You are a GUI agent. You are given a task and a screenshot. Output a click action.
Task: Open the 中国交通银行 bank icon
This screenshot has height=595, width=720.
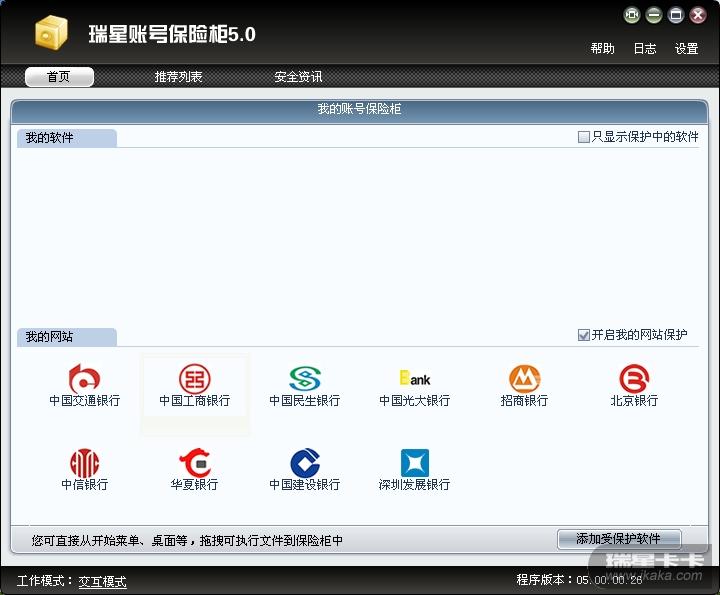pyautogui.click(x=84, y=378)
